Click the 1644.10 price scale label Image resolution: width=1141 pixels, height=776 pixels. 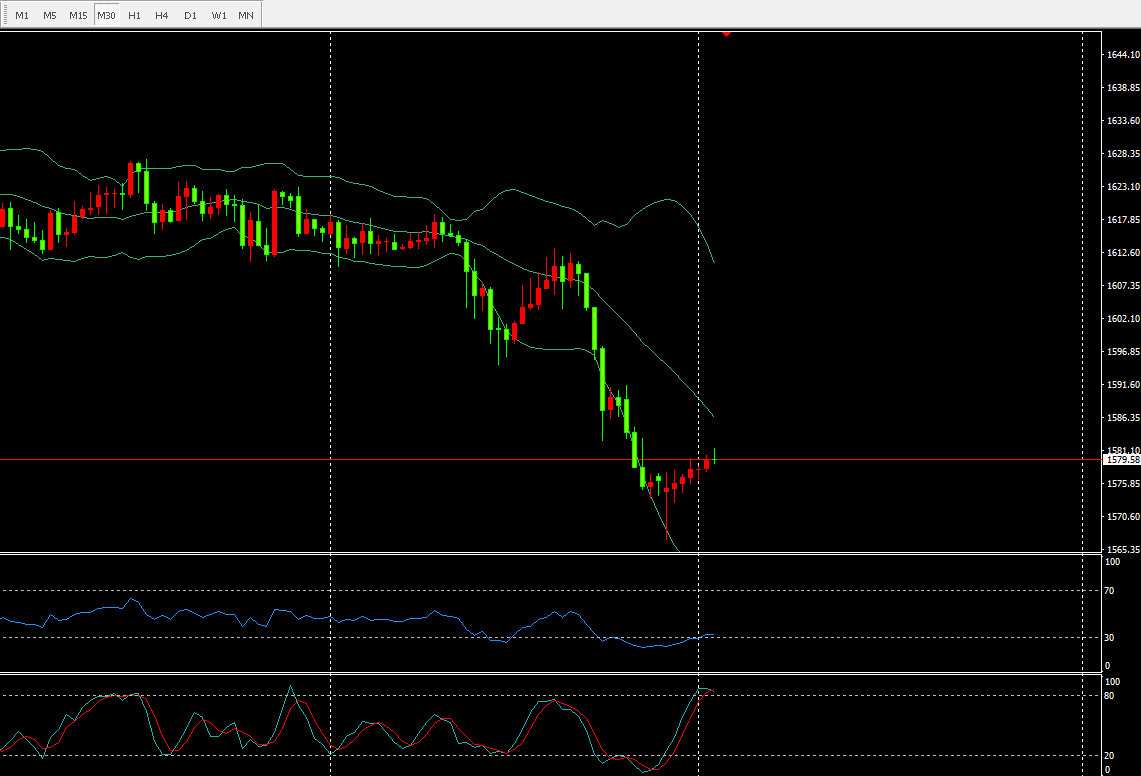1121,55
